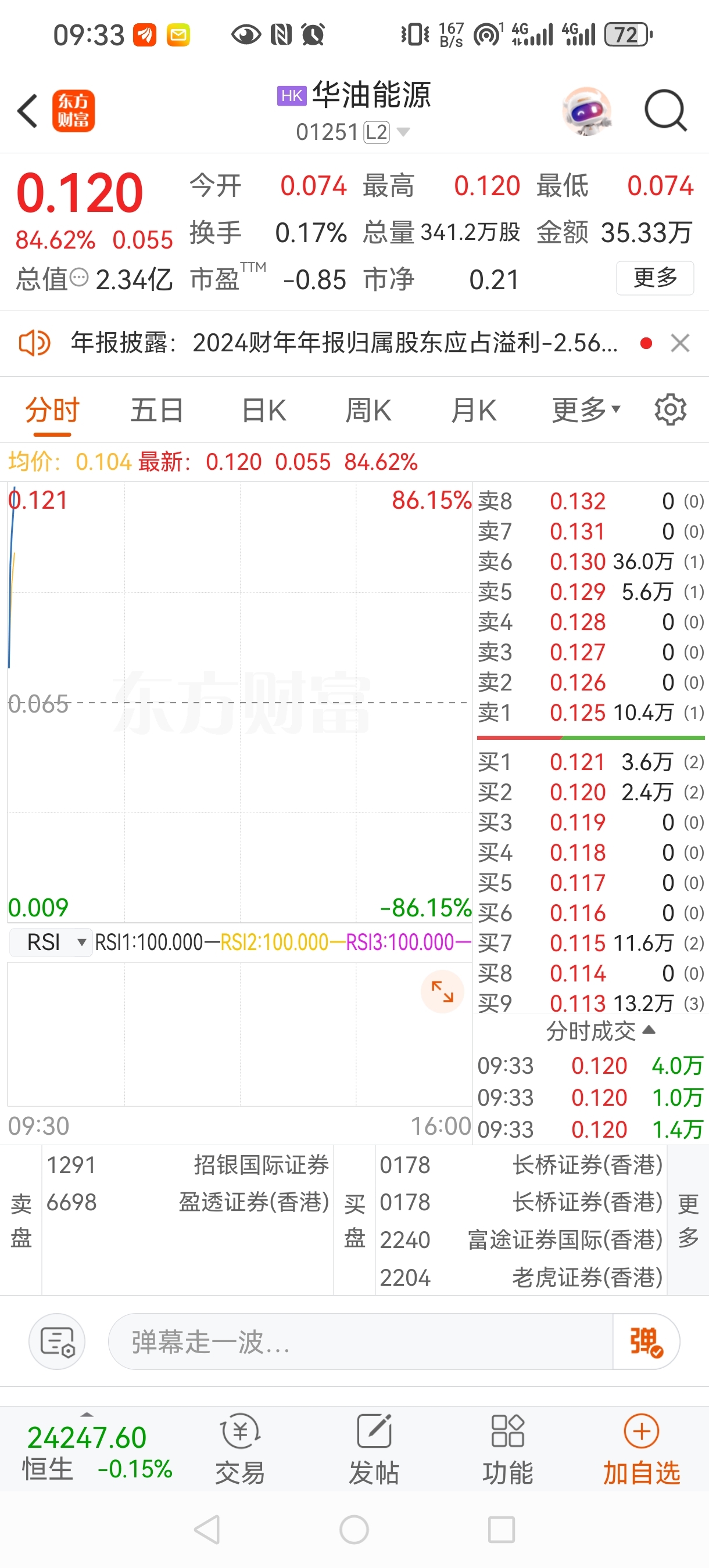Tap the 总值 info bubble icon
This screenshot has width=709, height=1568.
[x=79, y=279]
